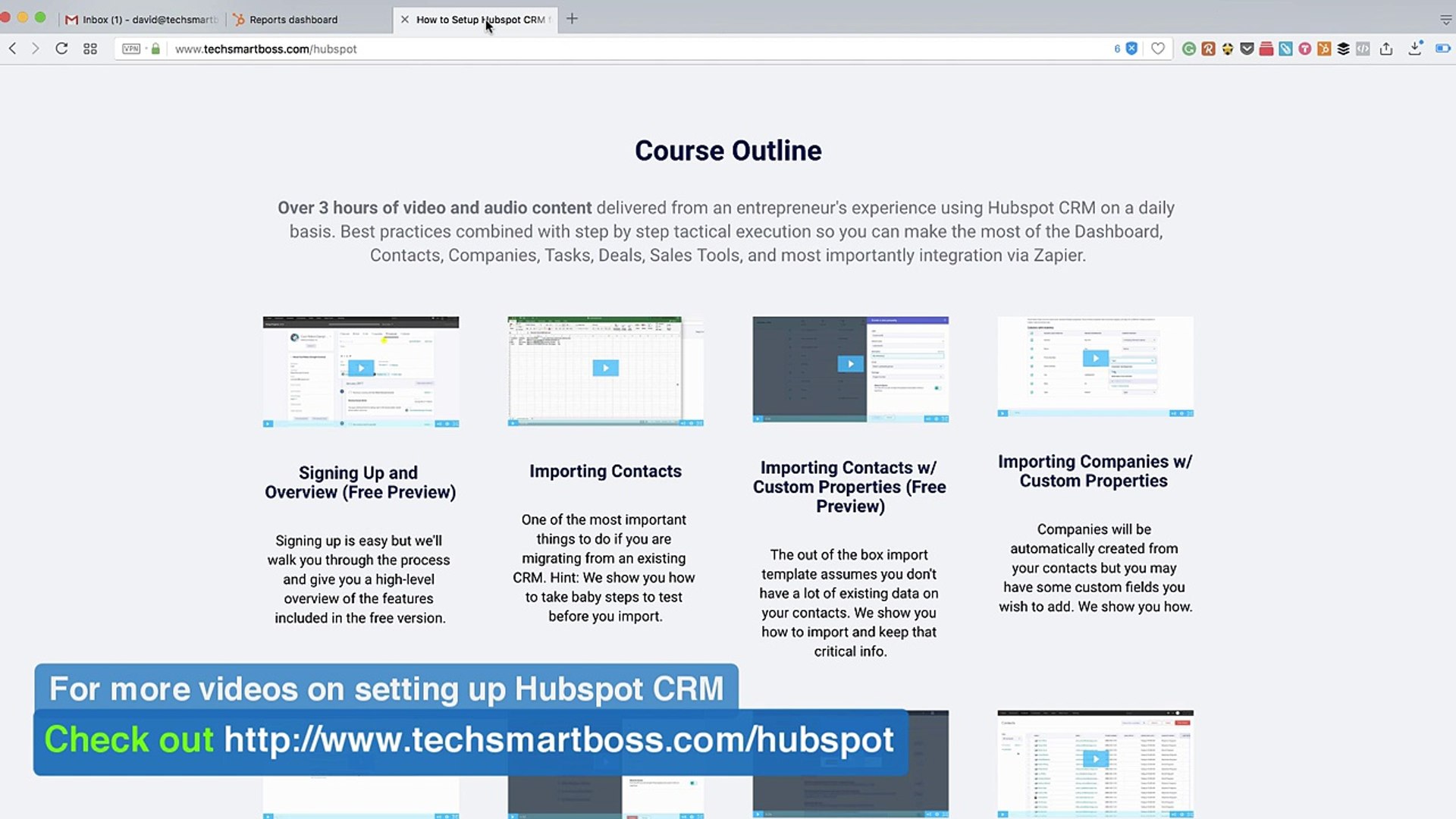Open the brown R extension icon
This screenshot has width=1456, height=819.
click(1209, 49)
